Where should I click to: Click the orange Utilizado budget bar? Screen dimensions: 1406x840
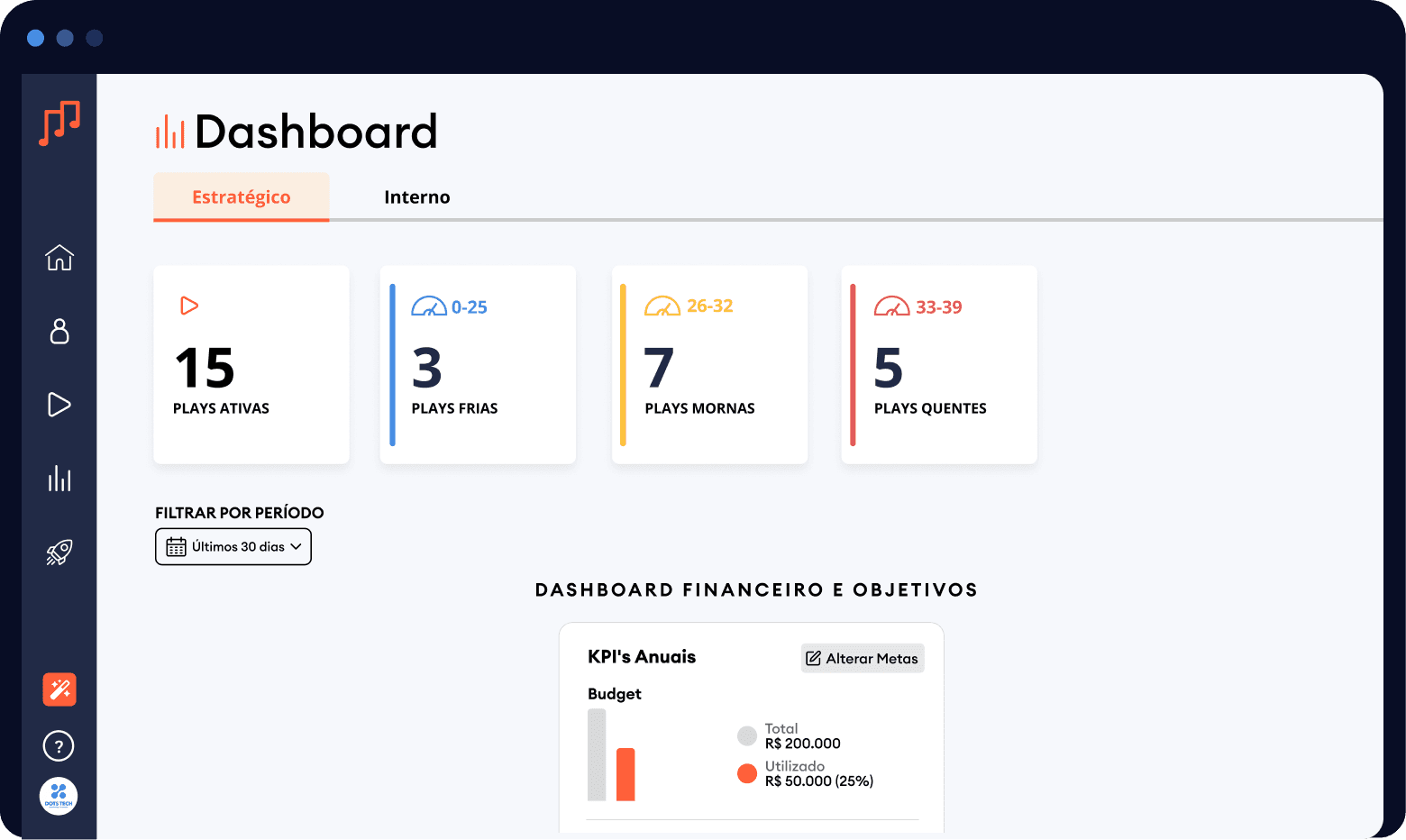point(625,773)
